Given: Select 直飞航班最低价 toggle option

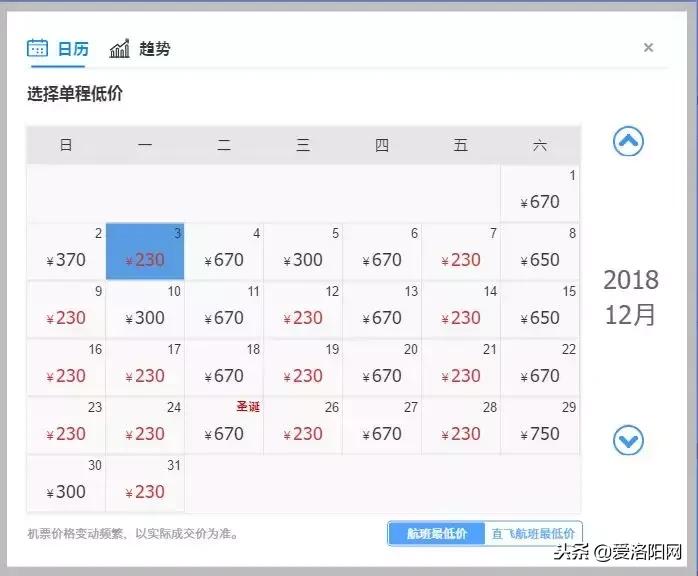Looking at the screenshot, I should click(533, 533).
